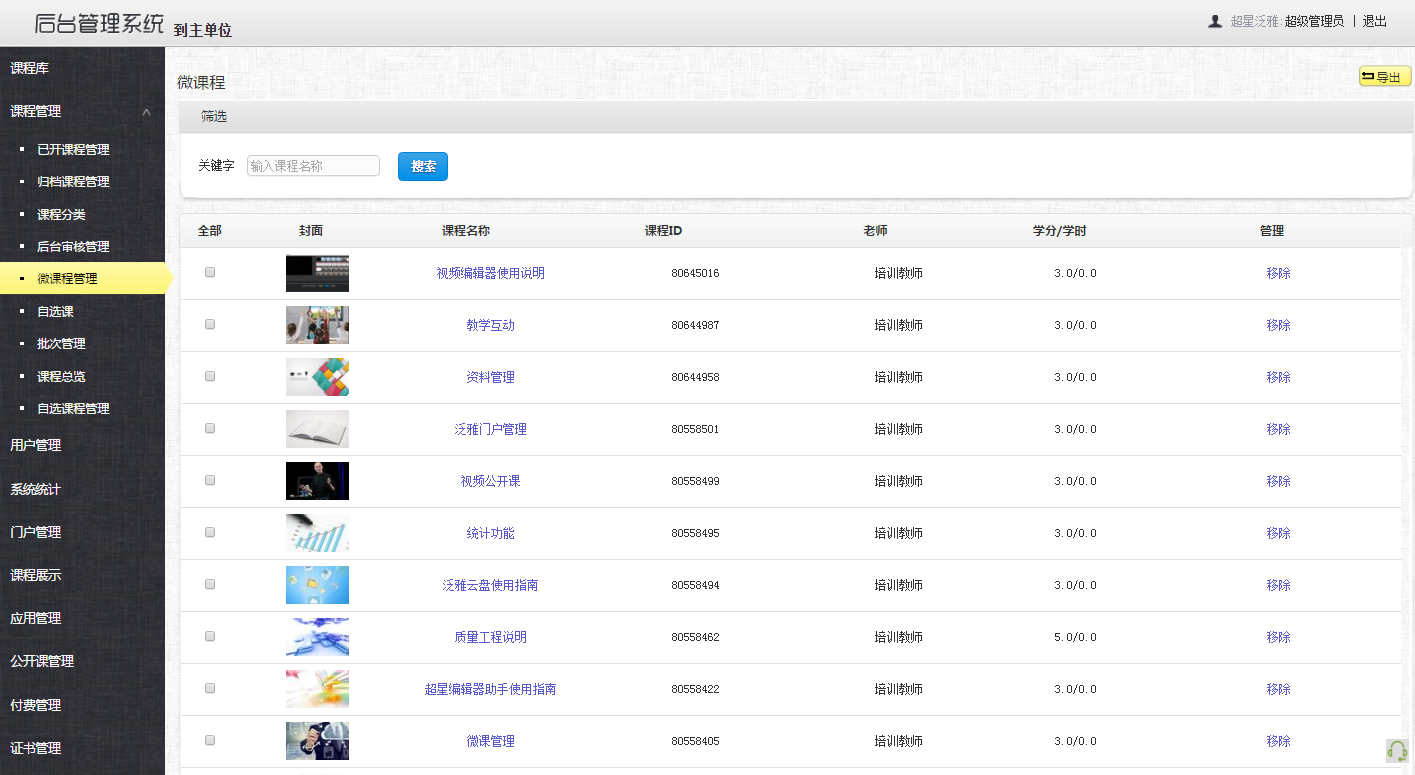Click the thumbnail for 视频编辑器使用说明 course

coord(317,272)
